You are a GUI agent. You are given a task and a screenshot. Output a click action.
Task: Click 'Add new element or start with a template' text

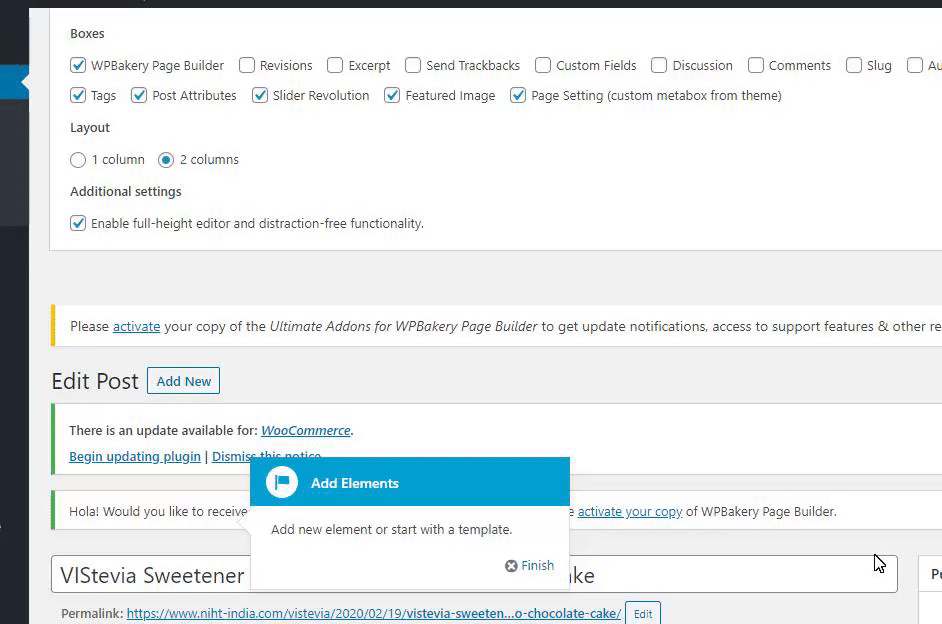pyautogui.click(x=391, y=529)
